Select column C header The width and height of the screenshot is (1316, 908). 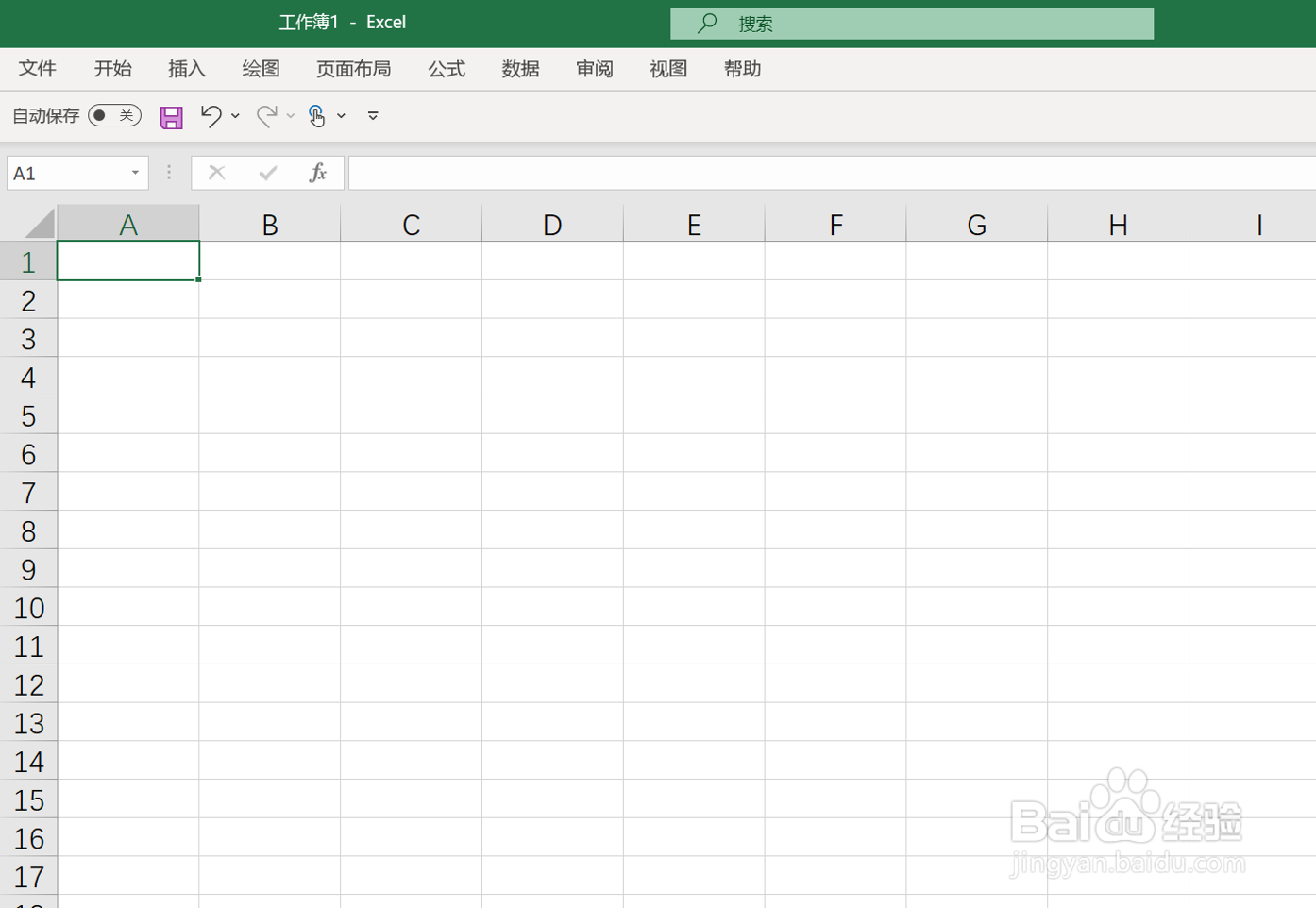pos(412,224)
